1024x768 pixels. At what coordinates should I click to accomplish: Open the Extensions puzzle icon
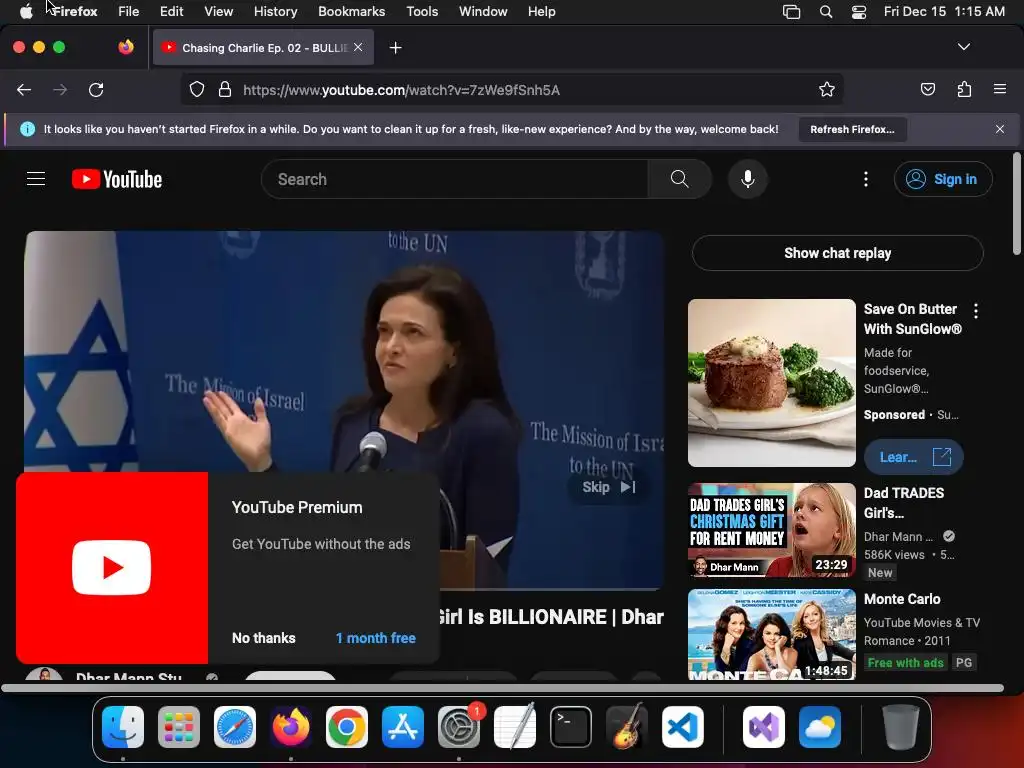click(x=964, y=89)
